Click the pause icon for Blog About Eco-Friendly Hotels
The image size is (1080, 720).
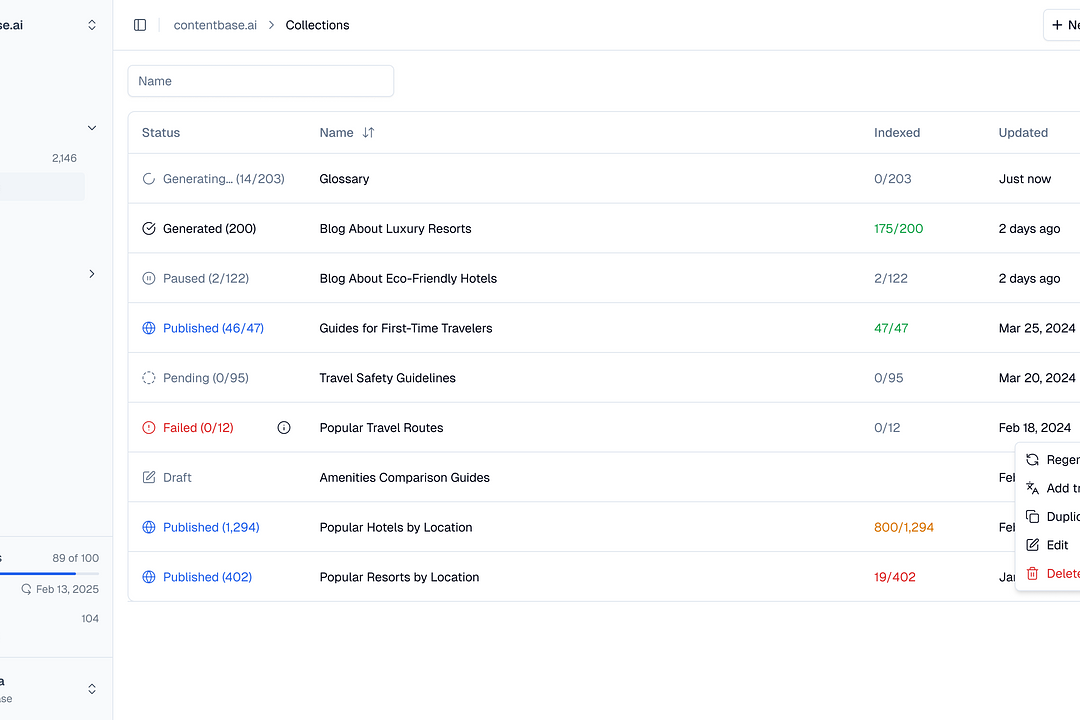click(148, 278)
